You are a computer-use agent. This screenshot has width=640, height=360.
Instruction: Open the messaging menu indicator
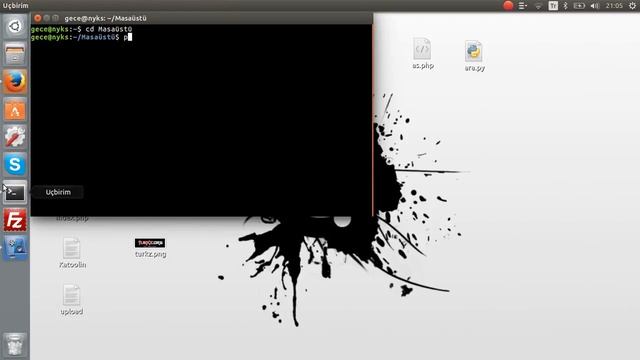coord(522,6)
